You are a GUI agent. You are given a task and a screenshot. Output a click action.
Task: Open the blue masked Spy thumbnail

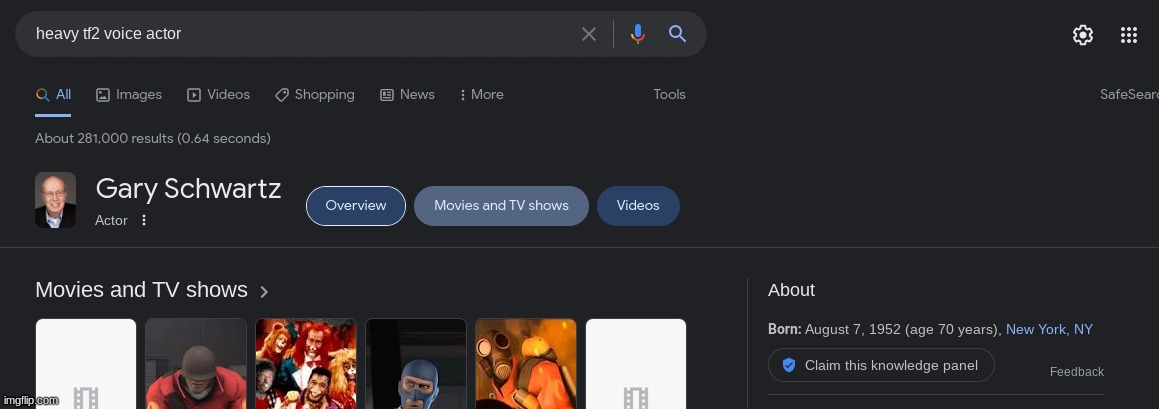[x=416, y=364]
